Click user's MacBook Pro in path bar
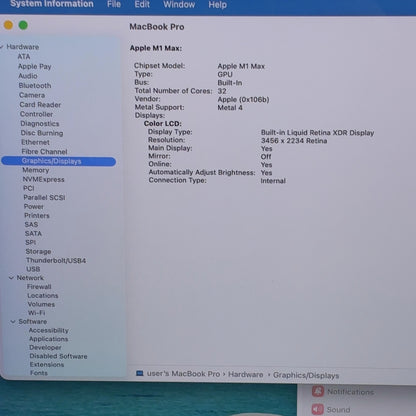Viewport: 416px width, 416px height. click(183, 374)
